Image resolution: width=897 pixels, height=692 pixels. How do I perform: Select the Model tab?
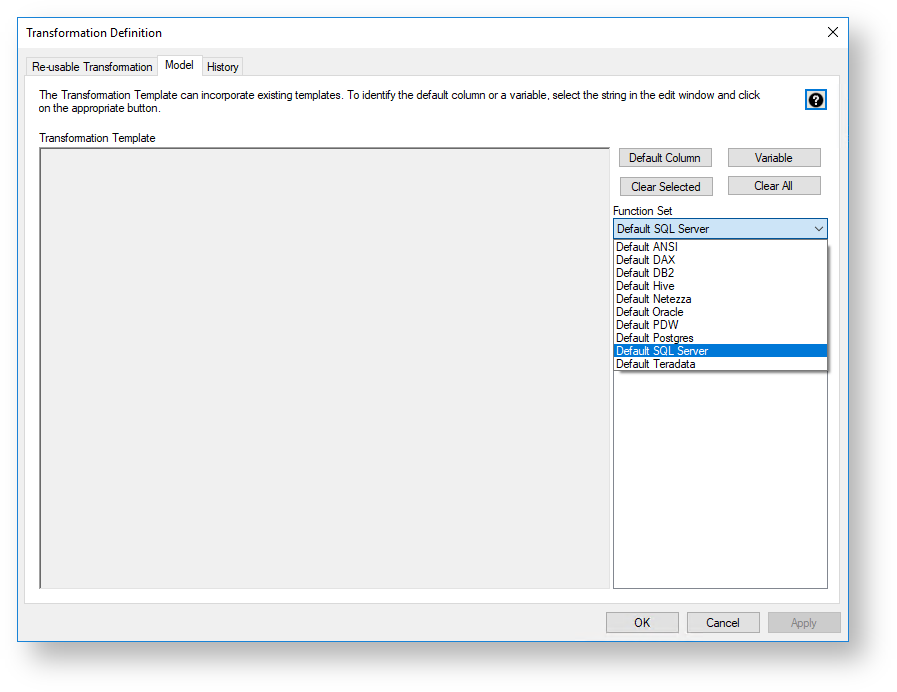tap(179, 65)
